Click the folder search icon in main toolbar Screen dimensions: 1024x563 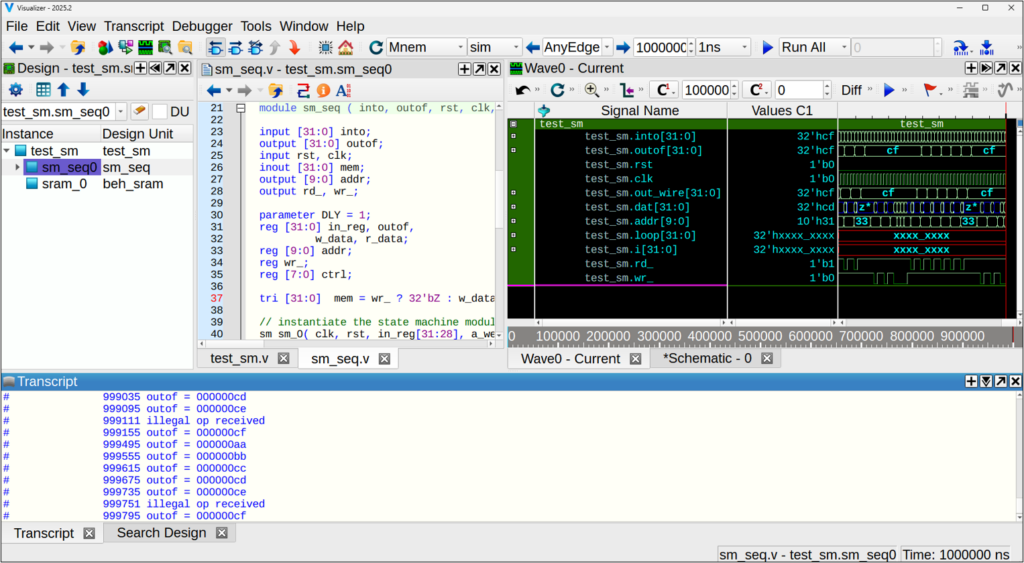[185, 47]
